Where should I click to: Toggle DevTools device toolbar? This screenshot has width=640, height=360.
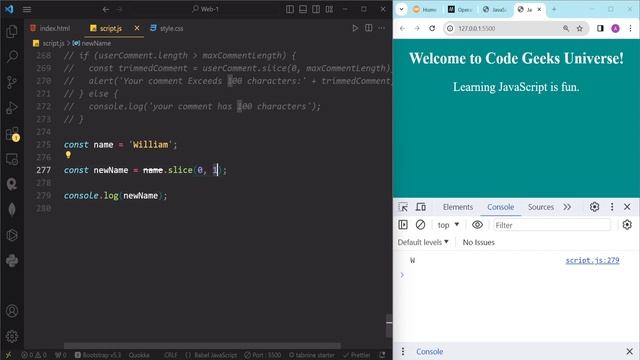420,207
